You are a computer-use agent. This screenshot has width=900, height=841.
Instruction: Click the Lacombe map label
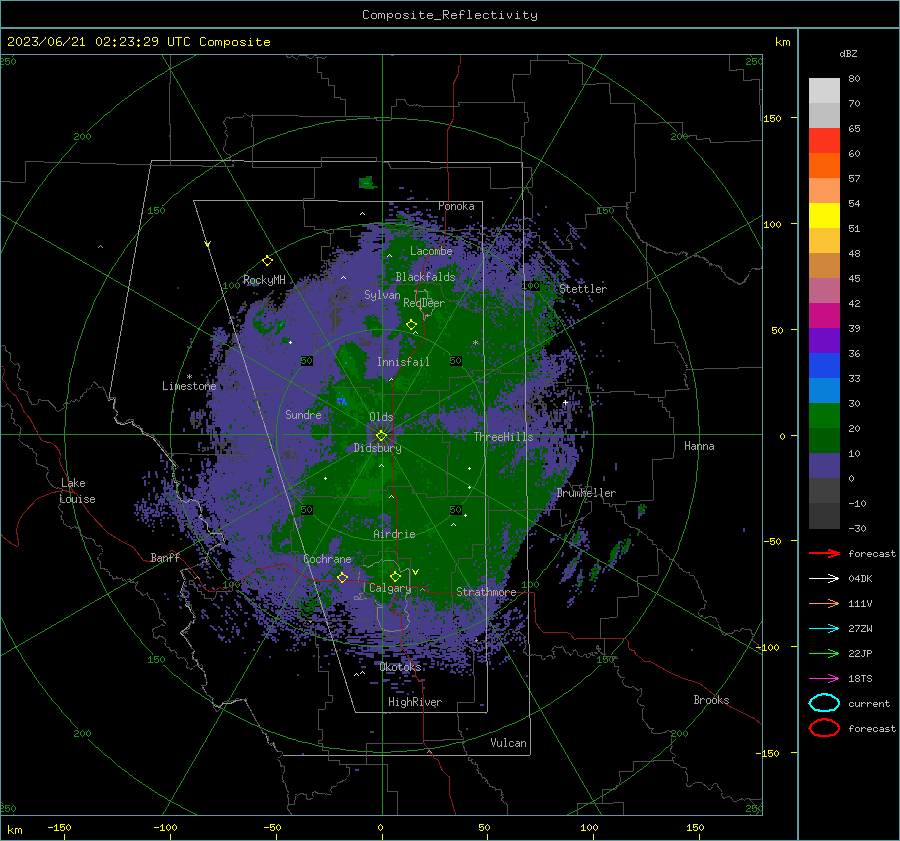tap(431, 251)
